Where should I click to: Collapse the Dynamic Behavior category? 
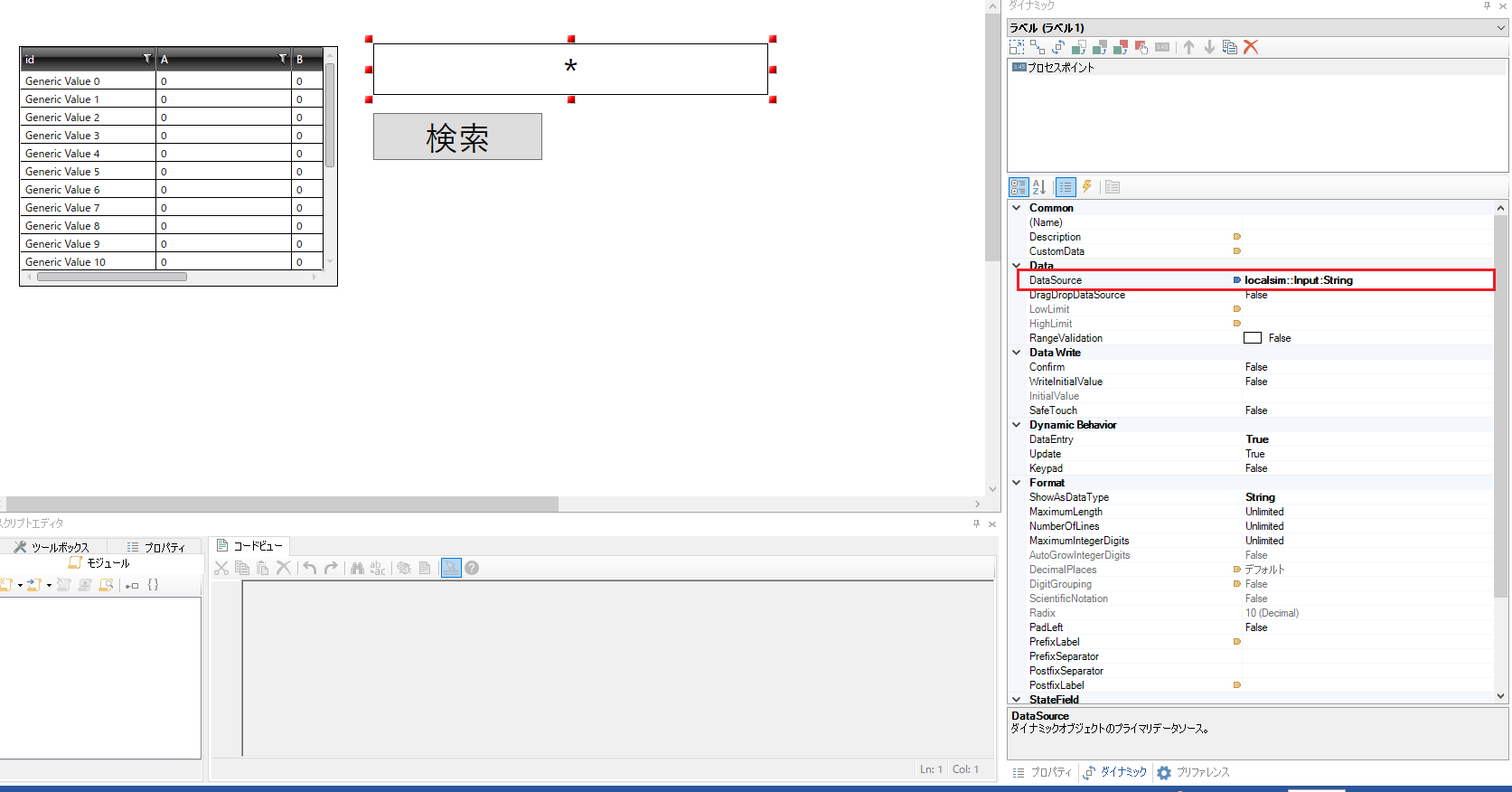click(1017, 425)
